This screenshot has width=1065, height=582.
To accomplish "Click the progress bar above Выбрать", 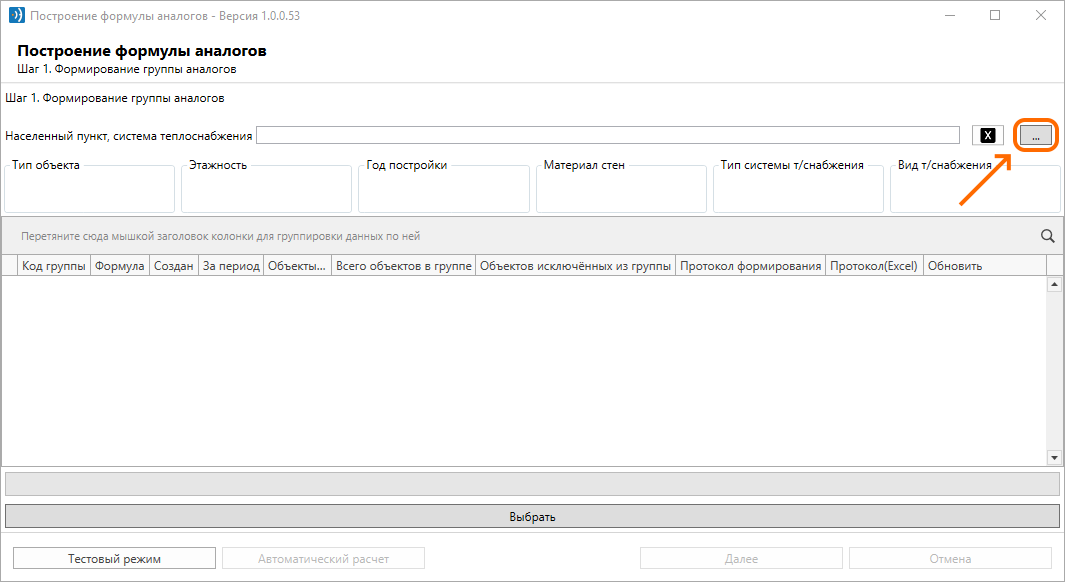I will pos(532,484).
